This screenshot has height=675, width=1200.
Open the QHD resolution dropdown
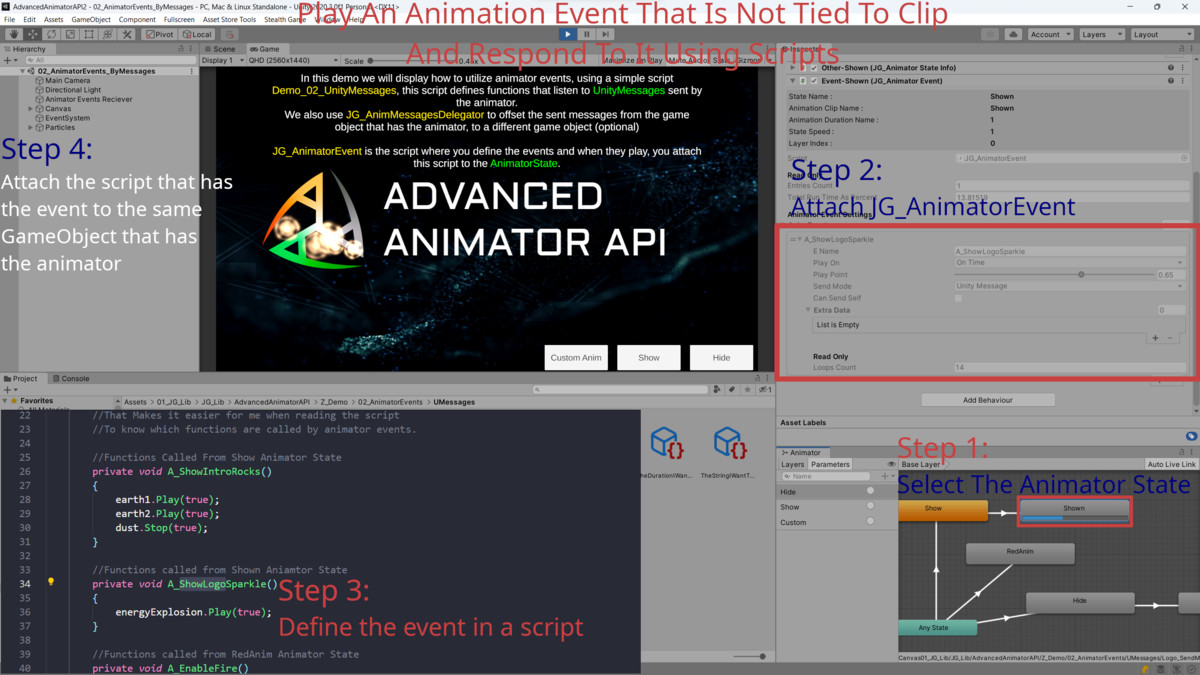pos(292,60)
